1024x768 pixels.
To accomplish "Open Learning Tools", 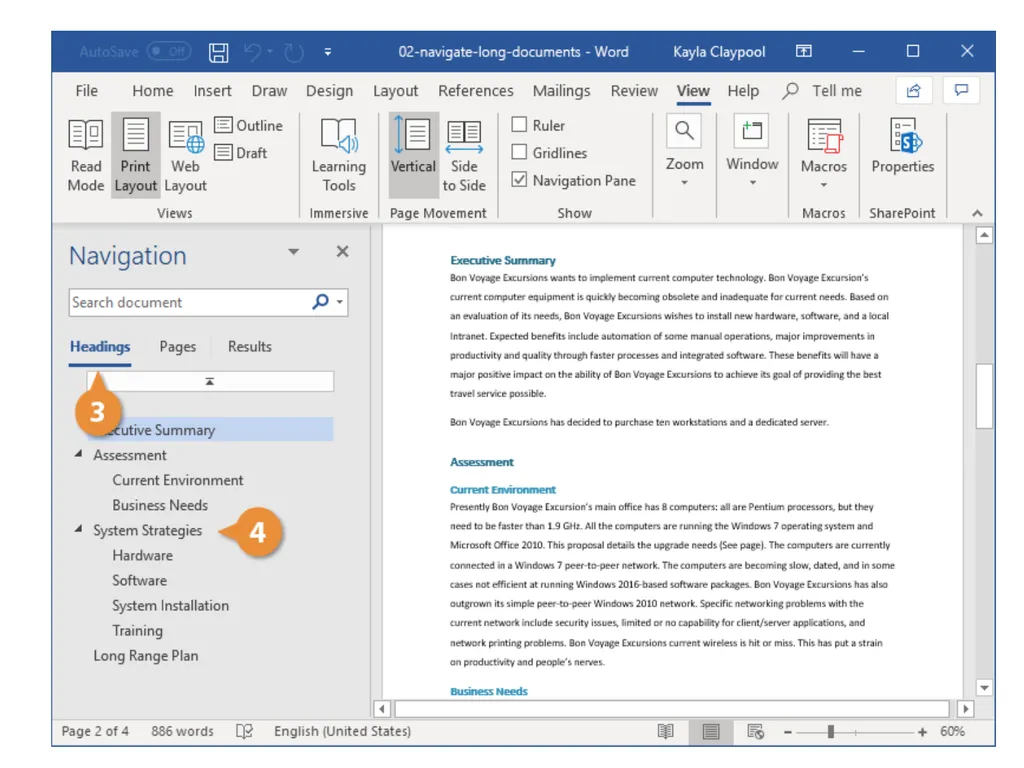I will pyautogui.click(x=339, y=155).
